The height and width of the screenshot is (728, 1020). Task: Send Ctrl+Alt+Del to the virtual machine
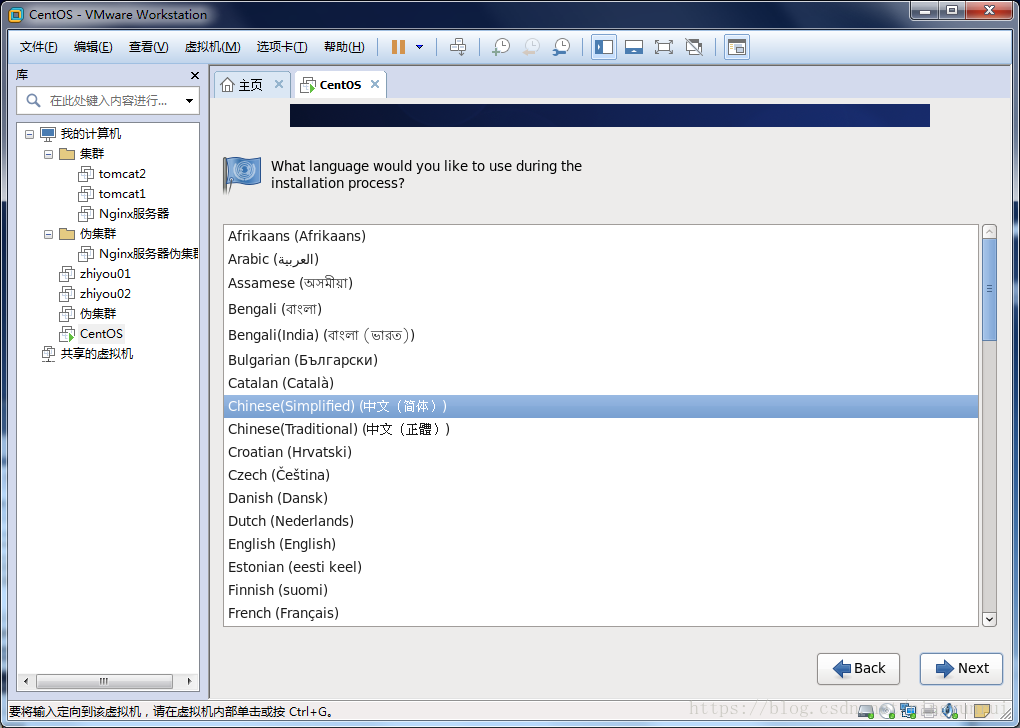pos(458,47)
